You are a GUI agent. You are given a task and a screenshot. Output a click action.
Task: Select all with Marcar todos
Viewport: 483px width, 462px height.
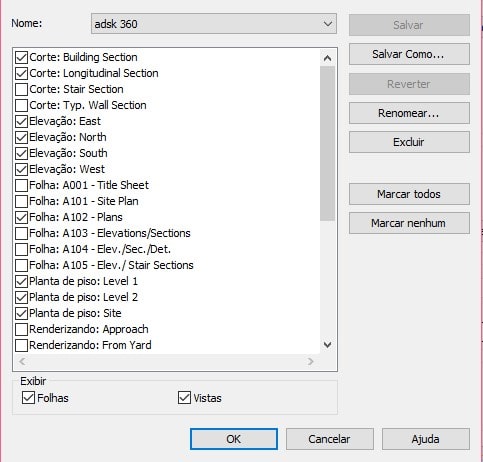[409, 194]
